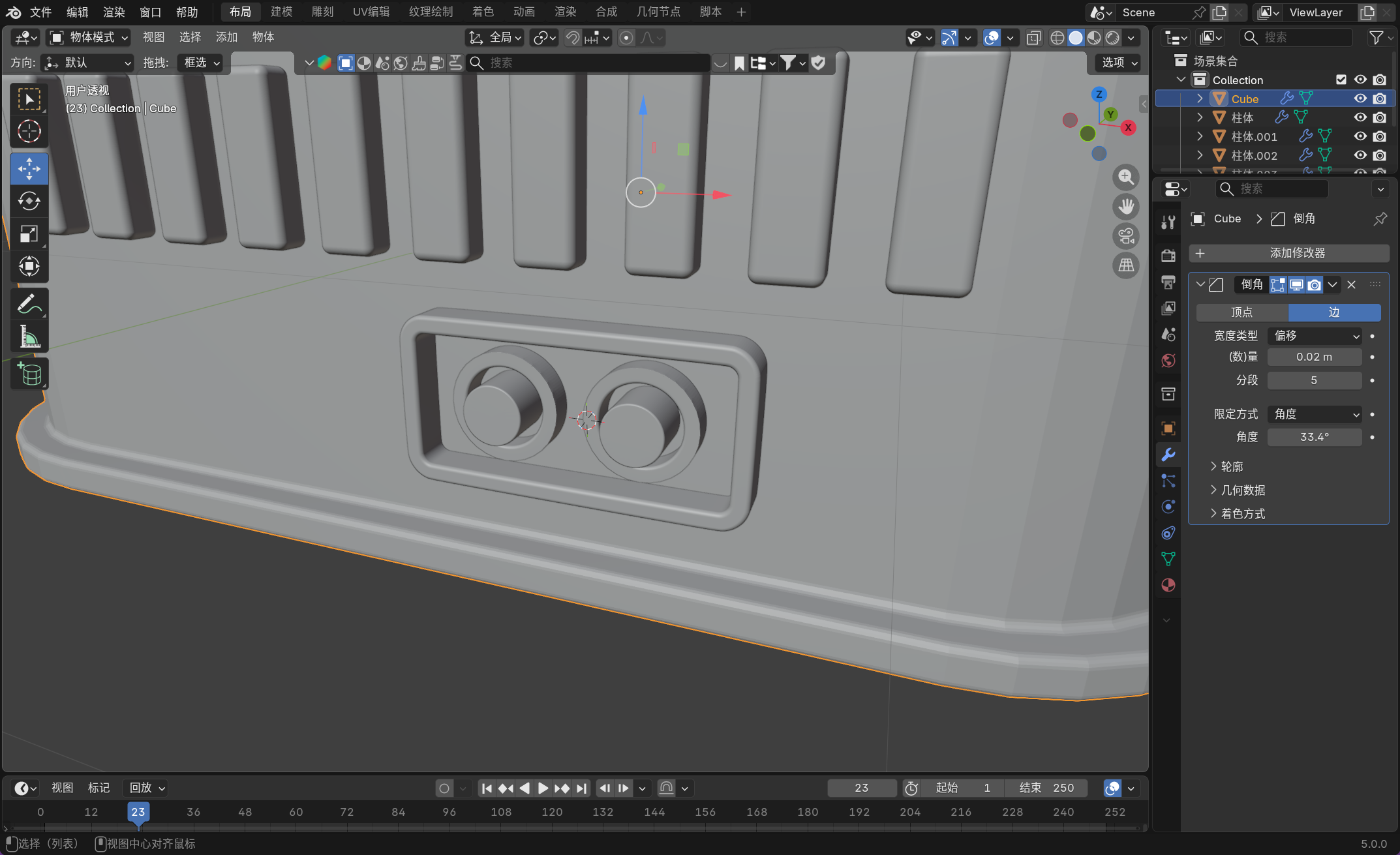The width and height of the screenshot is (1400, 855).
Task: Expand the 轮廓 profile section
Action: 1232,466
